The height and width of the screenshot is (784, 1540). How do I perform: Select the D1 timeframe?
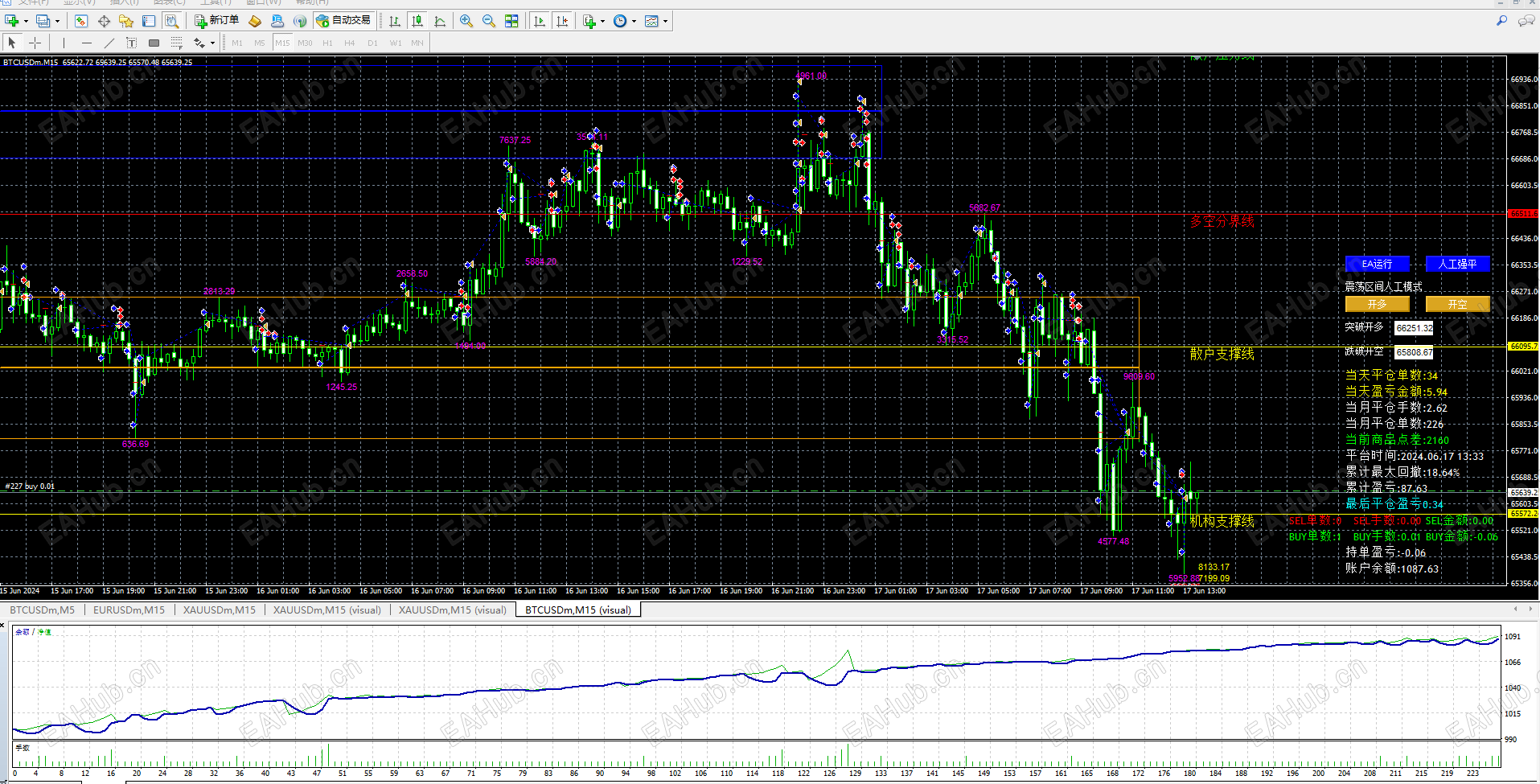pos(372,43)
